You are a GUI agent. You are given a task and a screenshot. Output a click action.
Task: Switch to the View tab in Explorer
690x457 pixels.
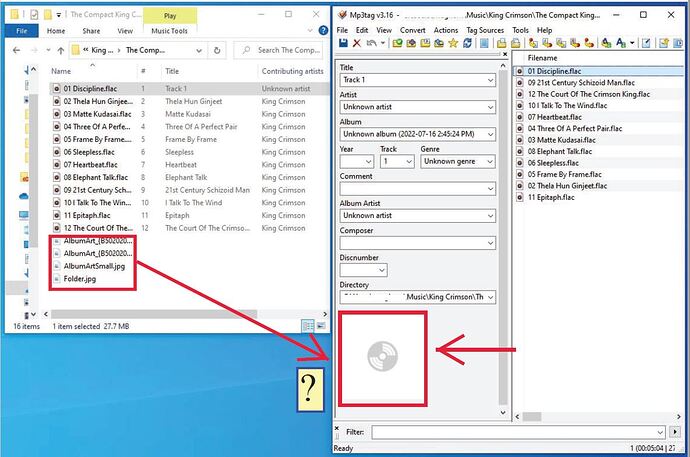tap(125, 31)
